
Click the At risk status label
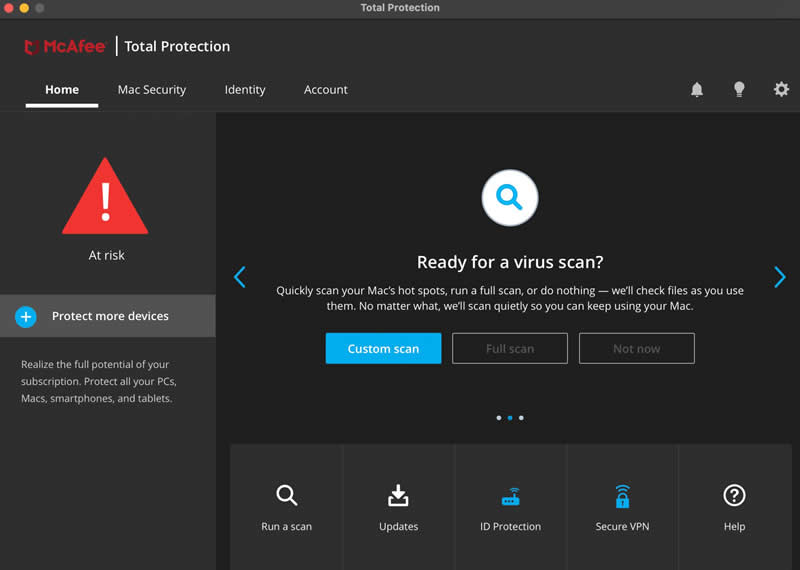click(106, 255)
